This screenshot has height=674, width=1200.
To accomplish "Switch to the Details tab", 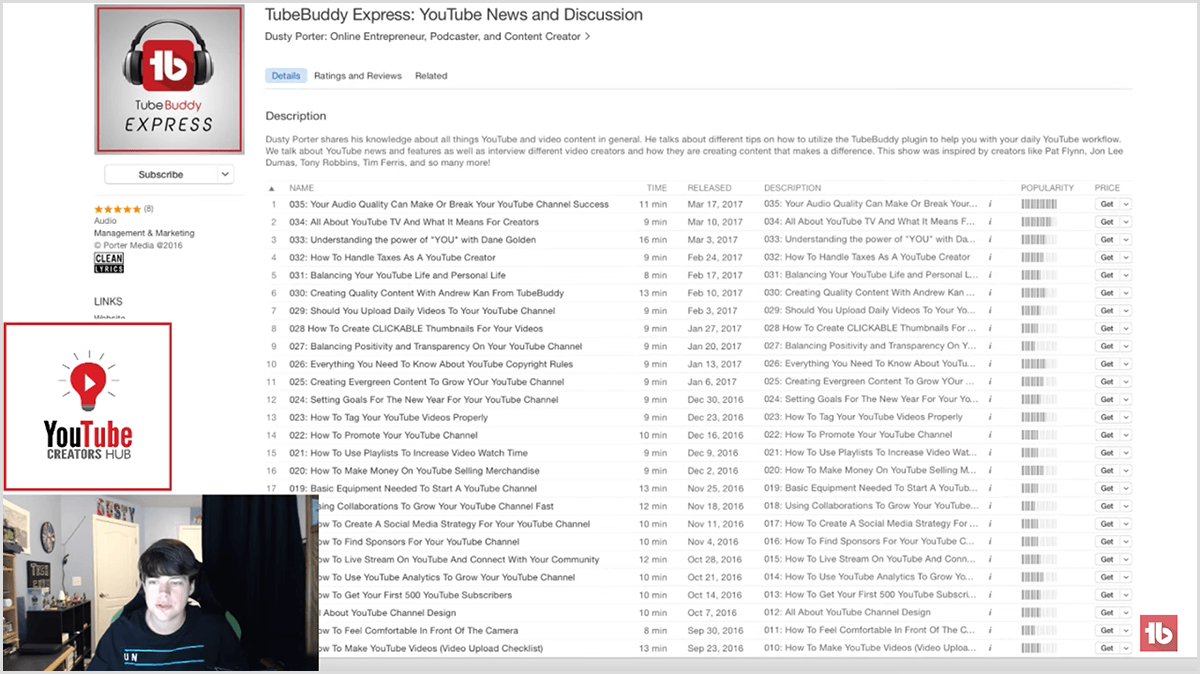I will [x=286, y=76].
